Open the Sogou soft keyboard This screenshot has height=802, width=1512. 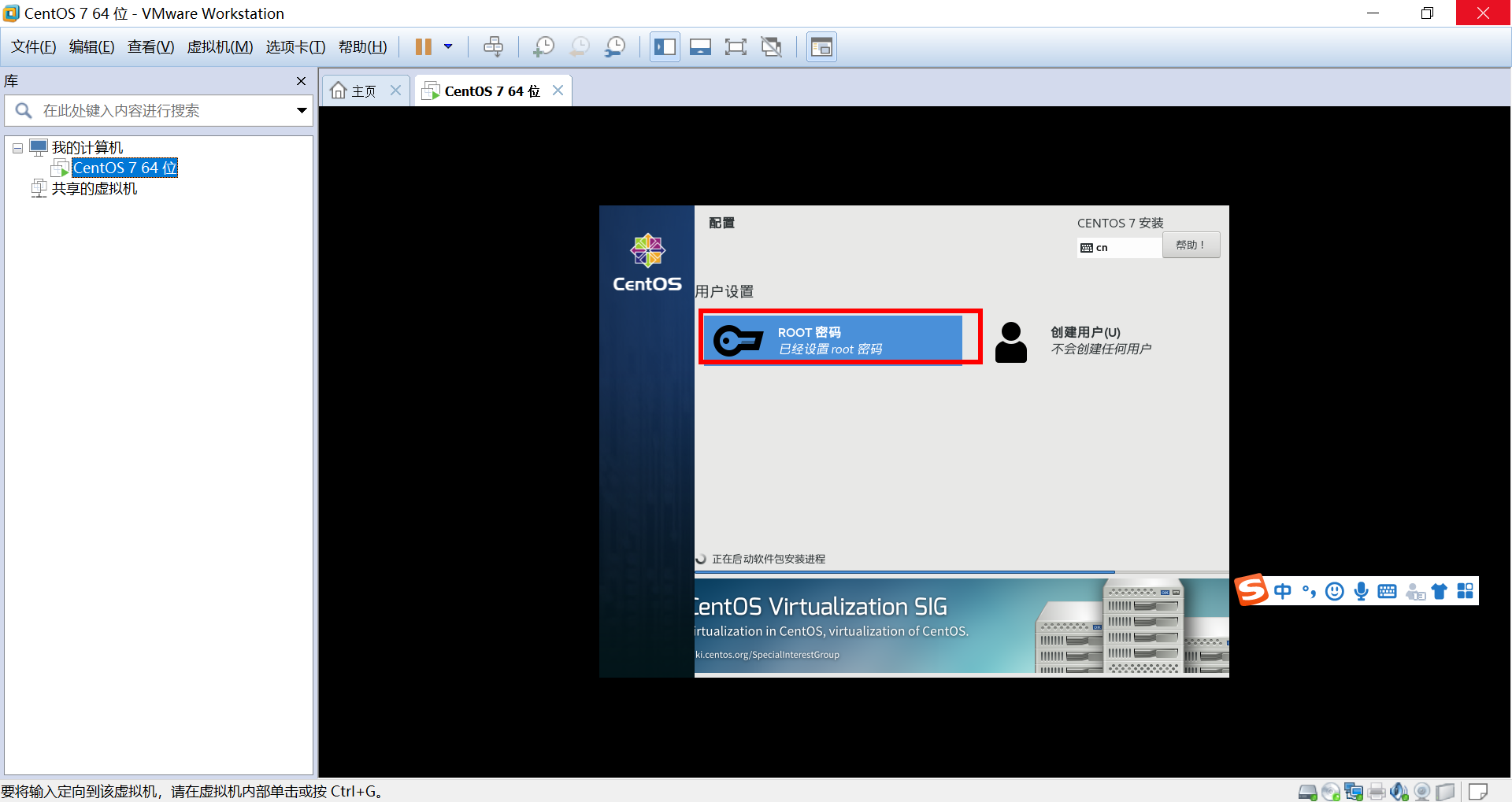point(1388,591)
